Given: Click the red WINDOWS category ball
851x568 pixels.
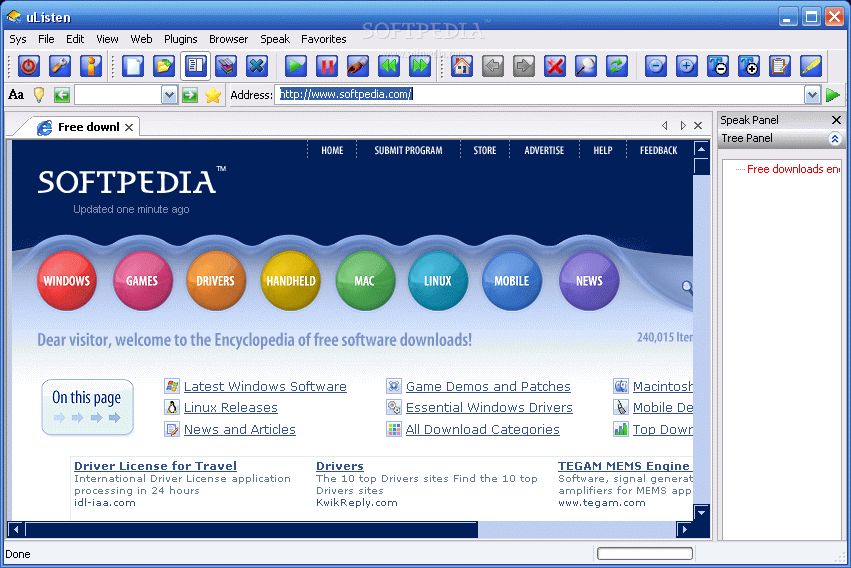Looking at the screenshot, I should pos(67,280).
